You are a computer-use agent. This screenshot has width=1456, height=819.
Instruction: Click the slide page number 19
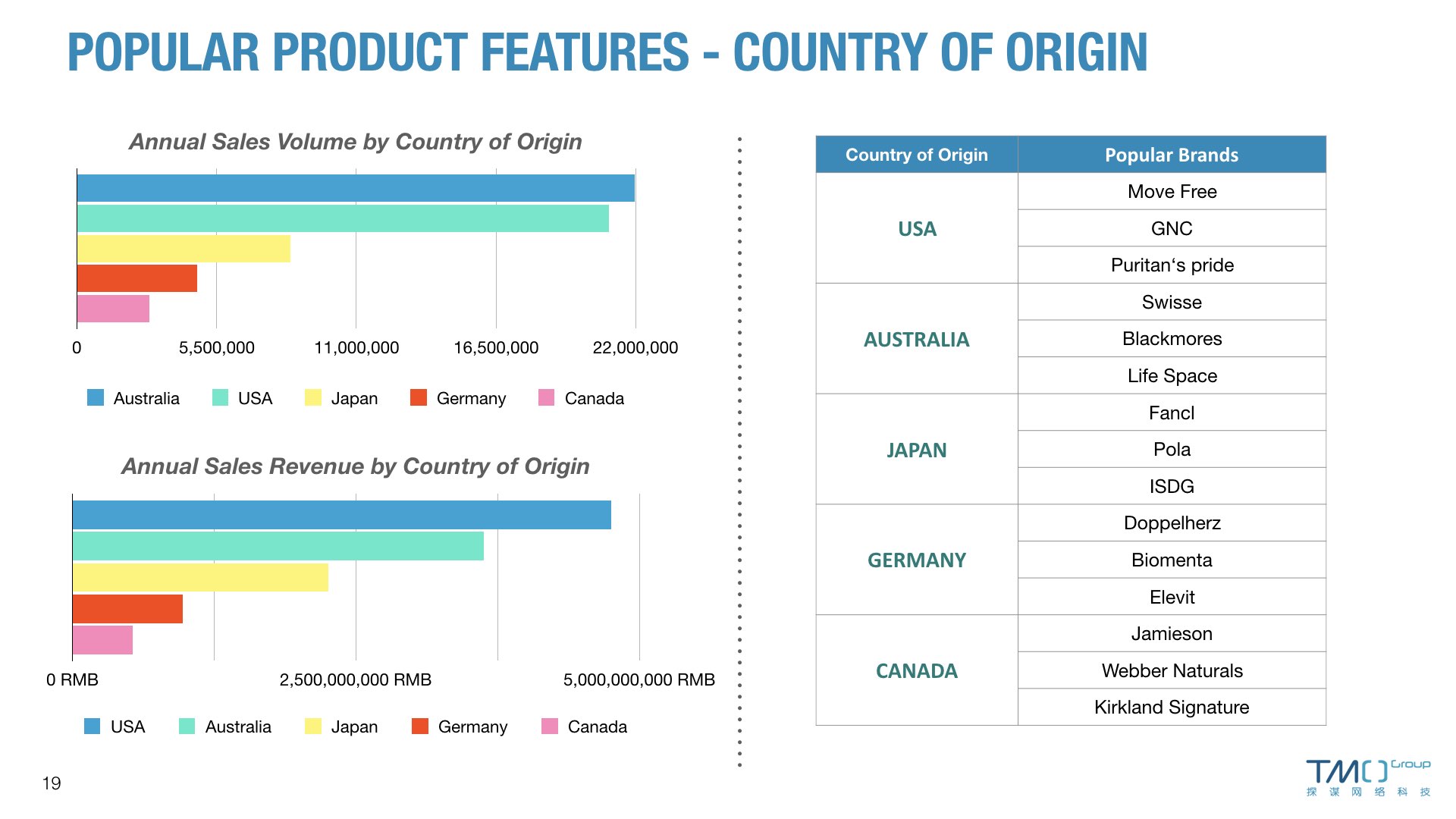point(52,783)
